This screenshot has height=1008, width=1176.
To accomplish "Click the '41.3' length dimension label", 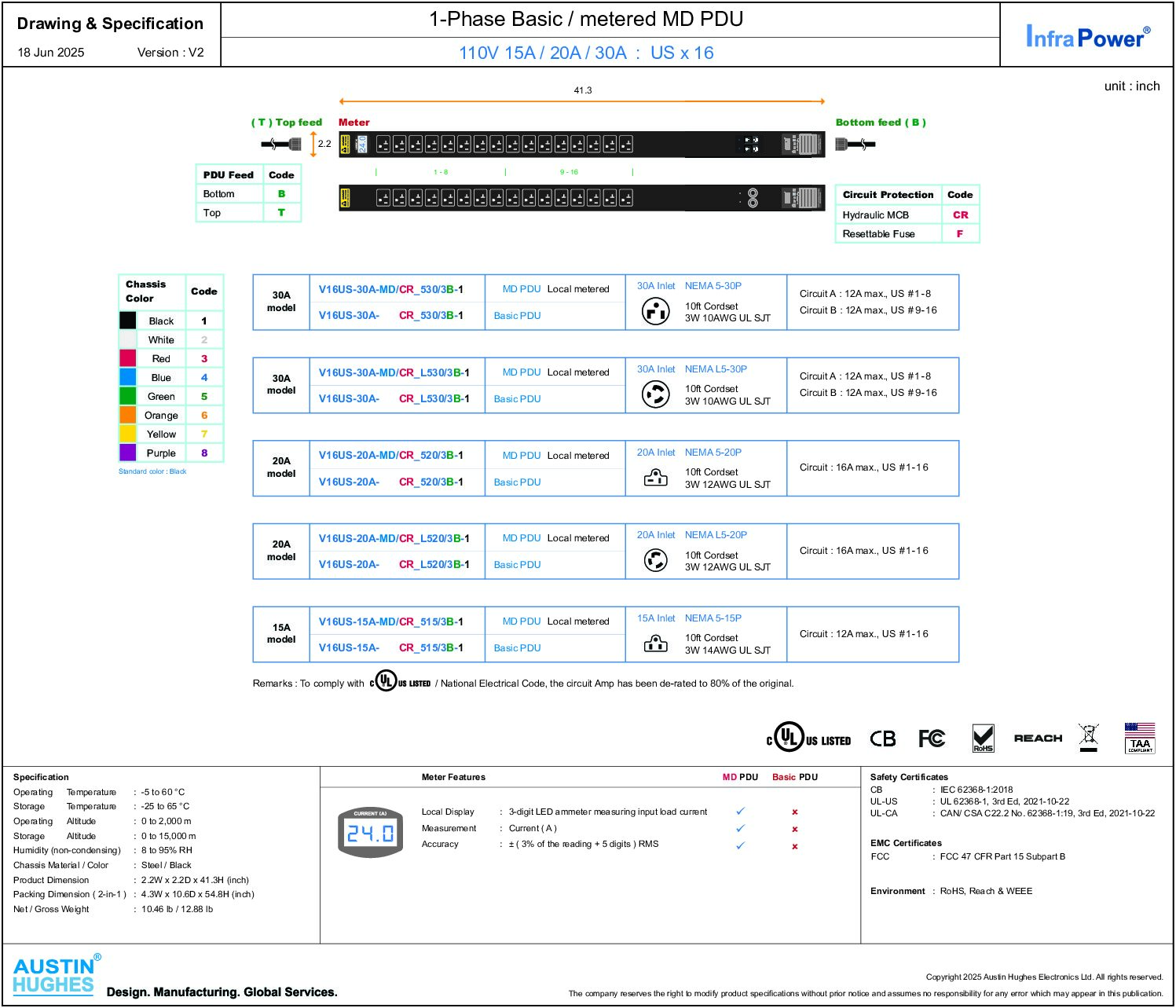I will coord(582,90).
